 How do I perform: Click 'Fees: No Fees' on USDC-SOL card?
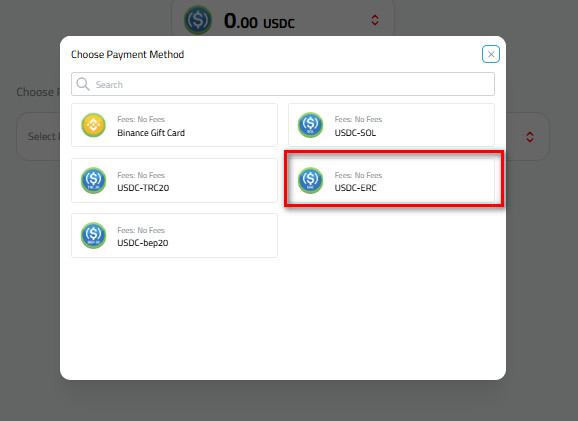click(358, 119)
